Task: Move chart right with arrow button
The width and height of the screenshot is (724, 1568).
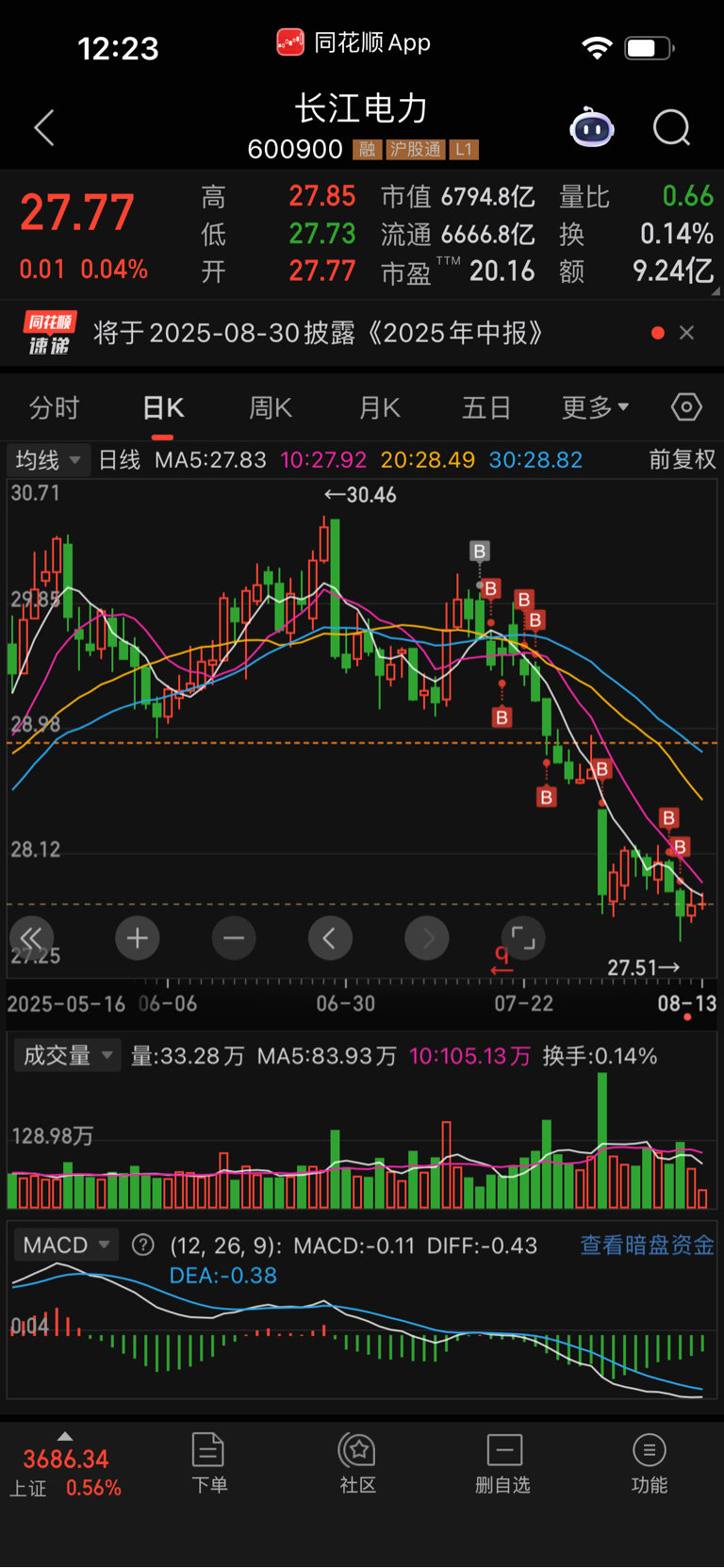Action: 427,938
